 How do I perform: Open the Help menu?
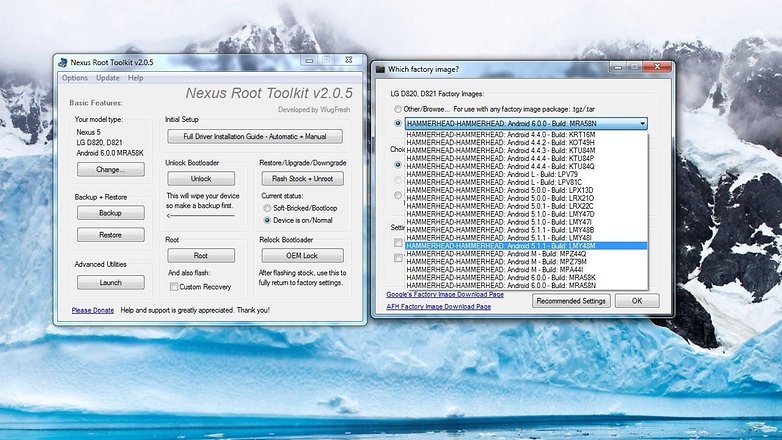coord(136,78)
